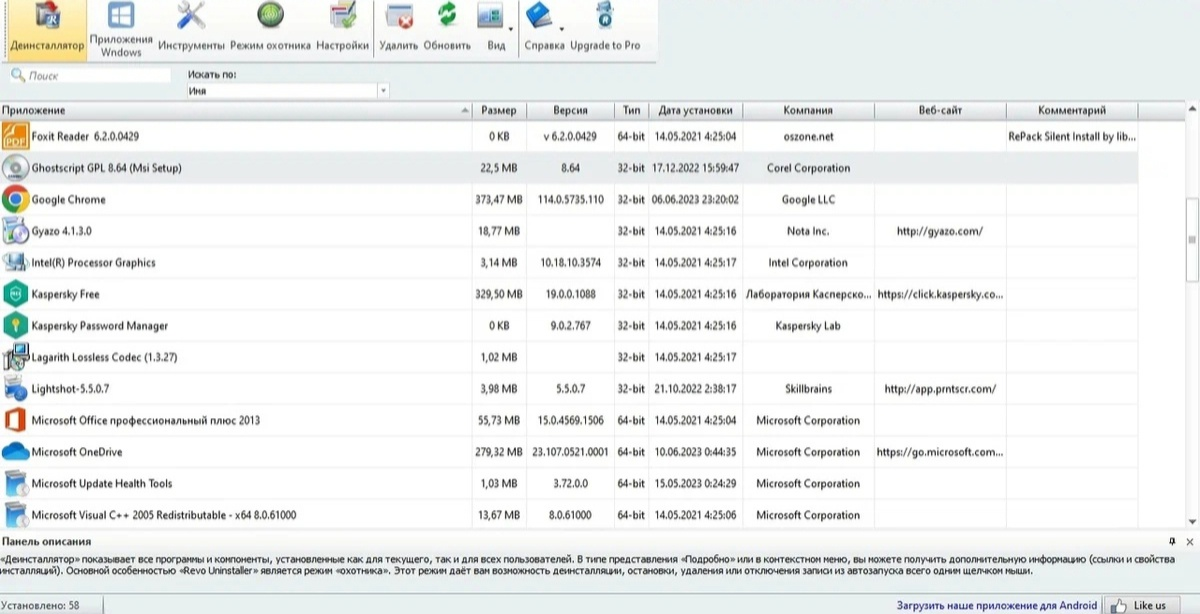
Task: Sort by Компания column header
Action: click(808, 110)
